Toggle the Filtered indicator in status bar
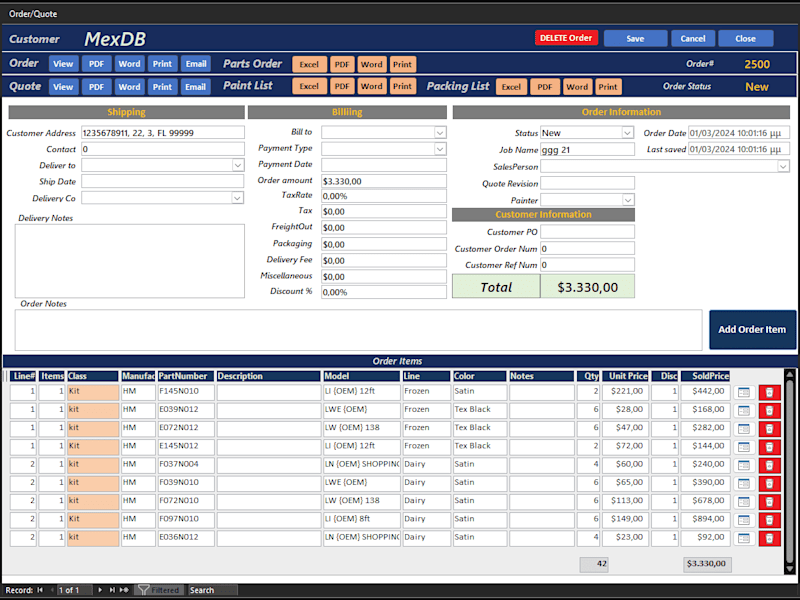Screen dimensions: 800x600 pos(159,590)
